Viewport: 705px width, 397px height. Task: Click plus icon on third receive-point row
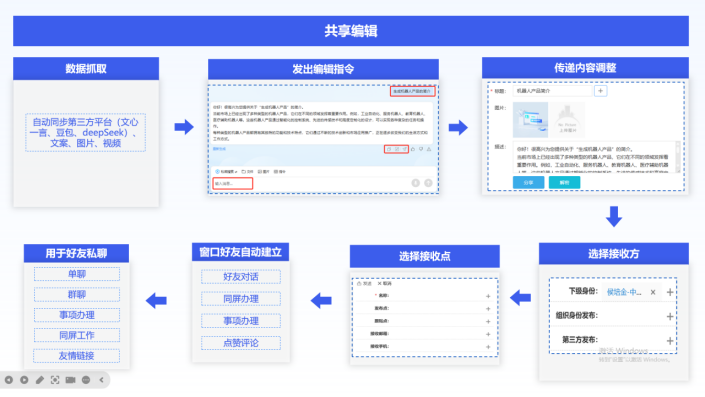[x=488, y=321]
